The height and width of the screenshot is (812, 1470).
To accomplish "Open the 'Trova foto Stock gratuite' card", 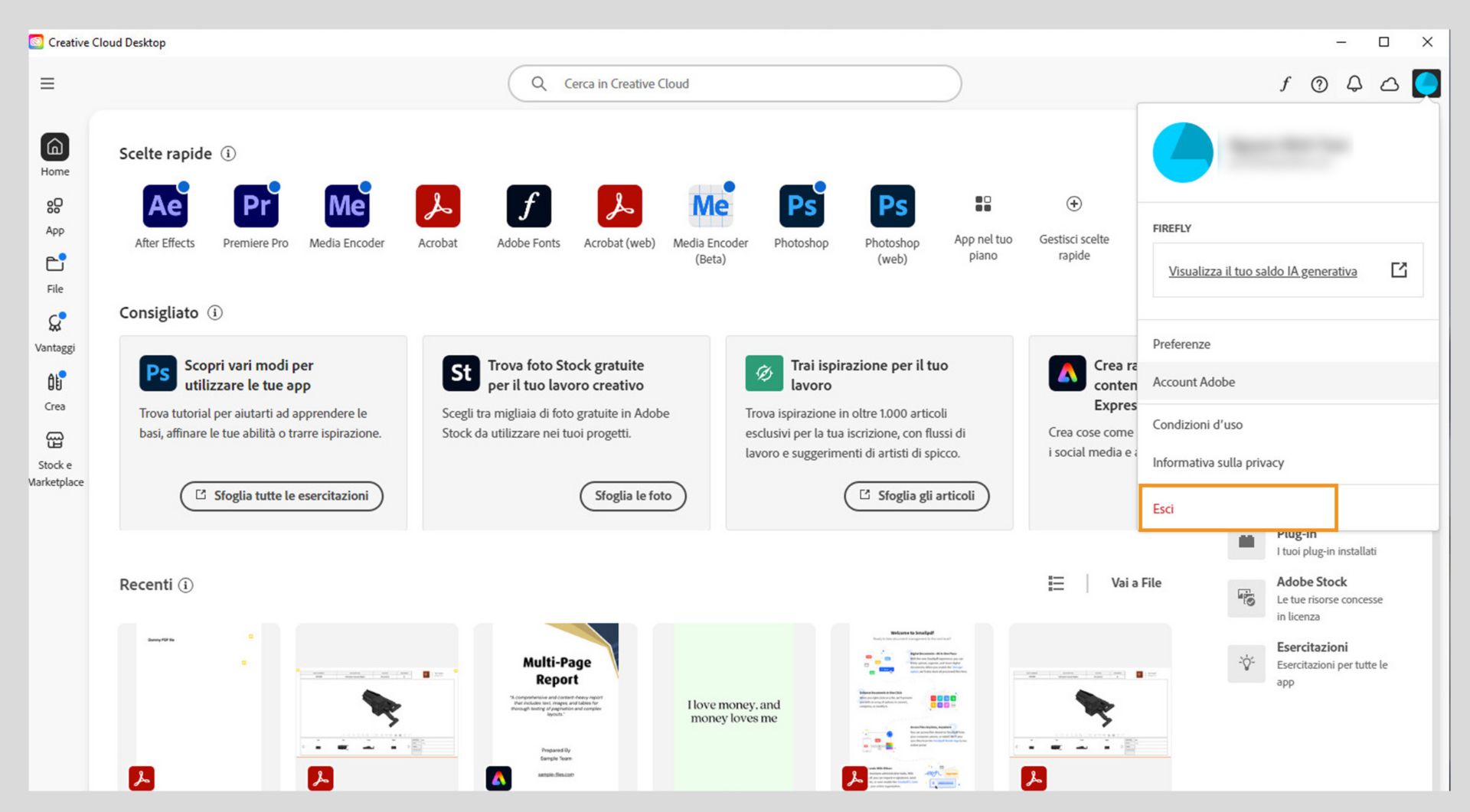I will 567,432.
